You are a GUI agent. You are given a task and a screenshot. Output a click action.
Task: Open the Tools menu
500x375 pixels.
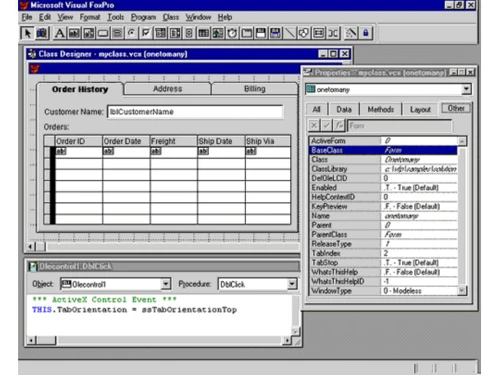click(115, 17)
